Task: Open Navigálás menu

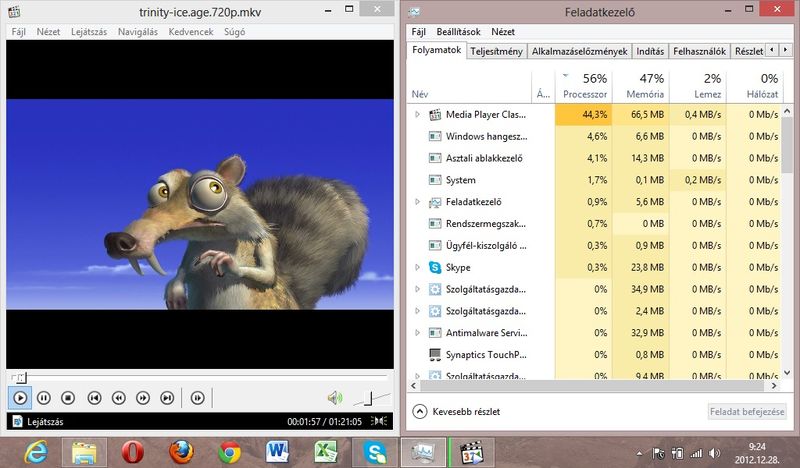Action: [x=138, y=32]
